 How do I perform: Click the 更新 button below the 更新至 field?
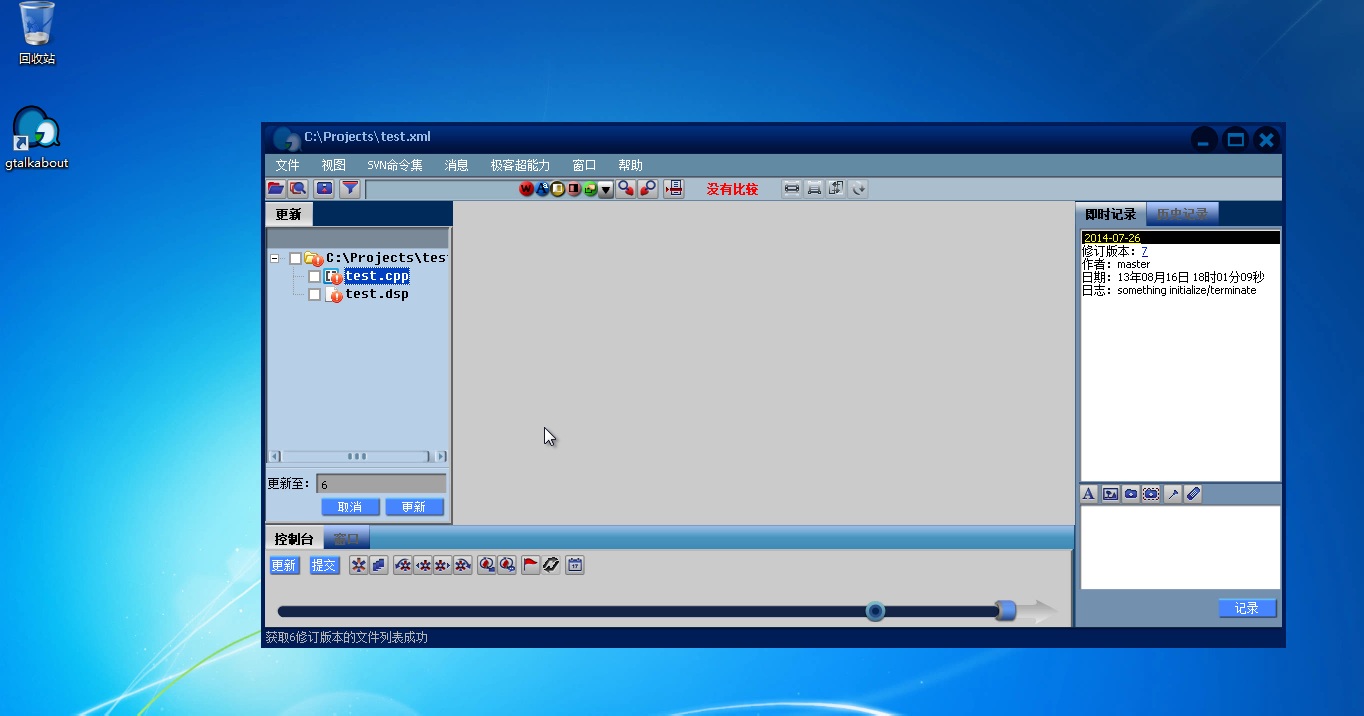[414, 507]
